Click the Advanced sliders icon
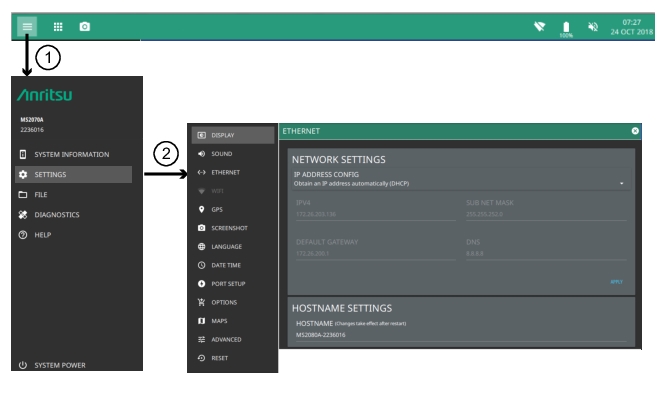Viewport: 663px width, 393px height. pos(202,340)
